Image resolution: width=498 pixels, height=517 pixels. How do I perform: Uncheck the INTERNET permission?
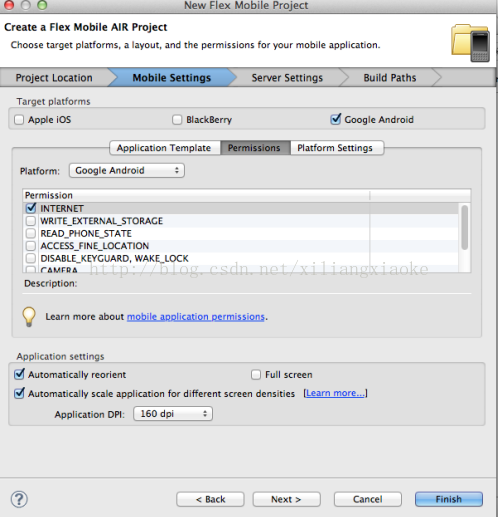point(31,208)
